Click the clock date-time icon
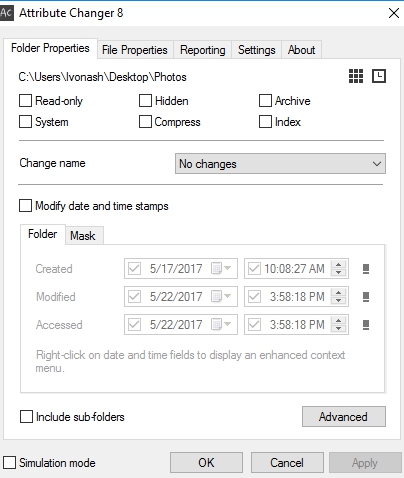Image resolution: width=404 pixels, height=478 pixels. (379, 76)
